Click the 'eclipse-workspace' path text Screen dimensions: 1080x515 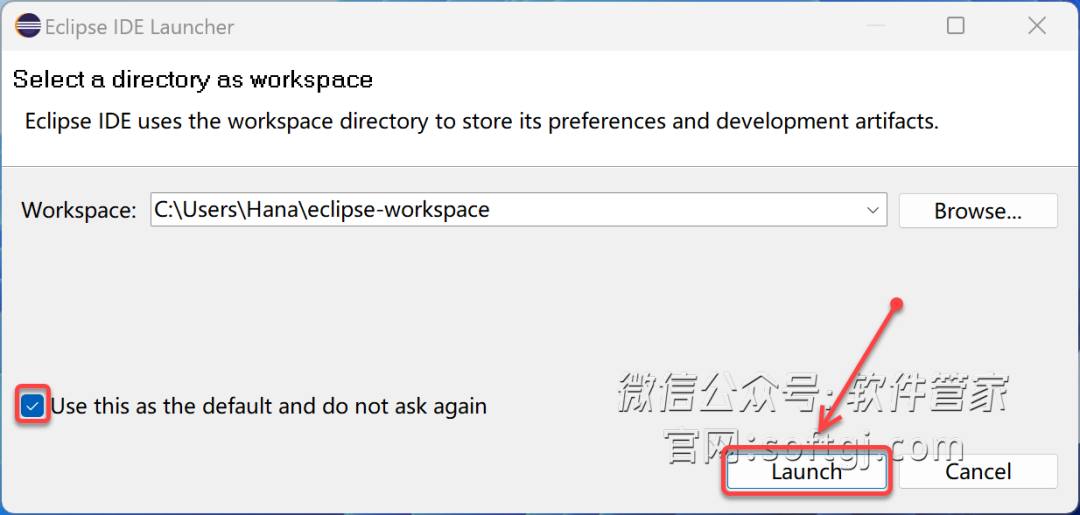click(399, 209)
